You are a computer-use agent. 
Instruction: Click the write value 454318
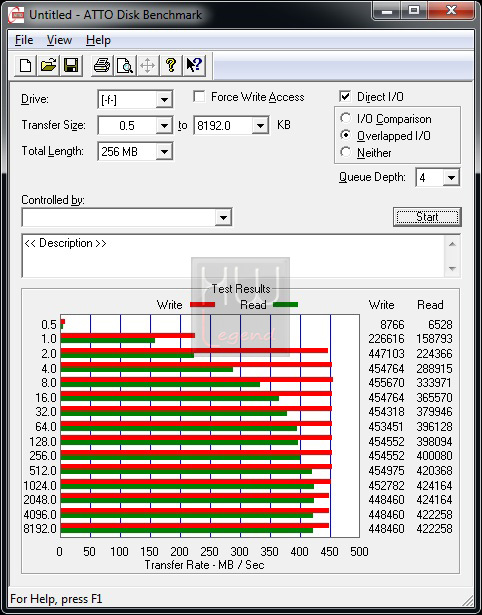(386, 412)
